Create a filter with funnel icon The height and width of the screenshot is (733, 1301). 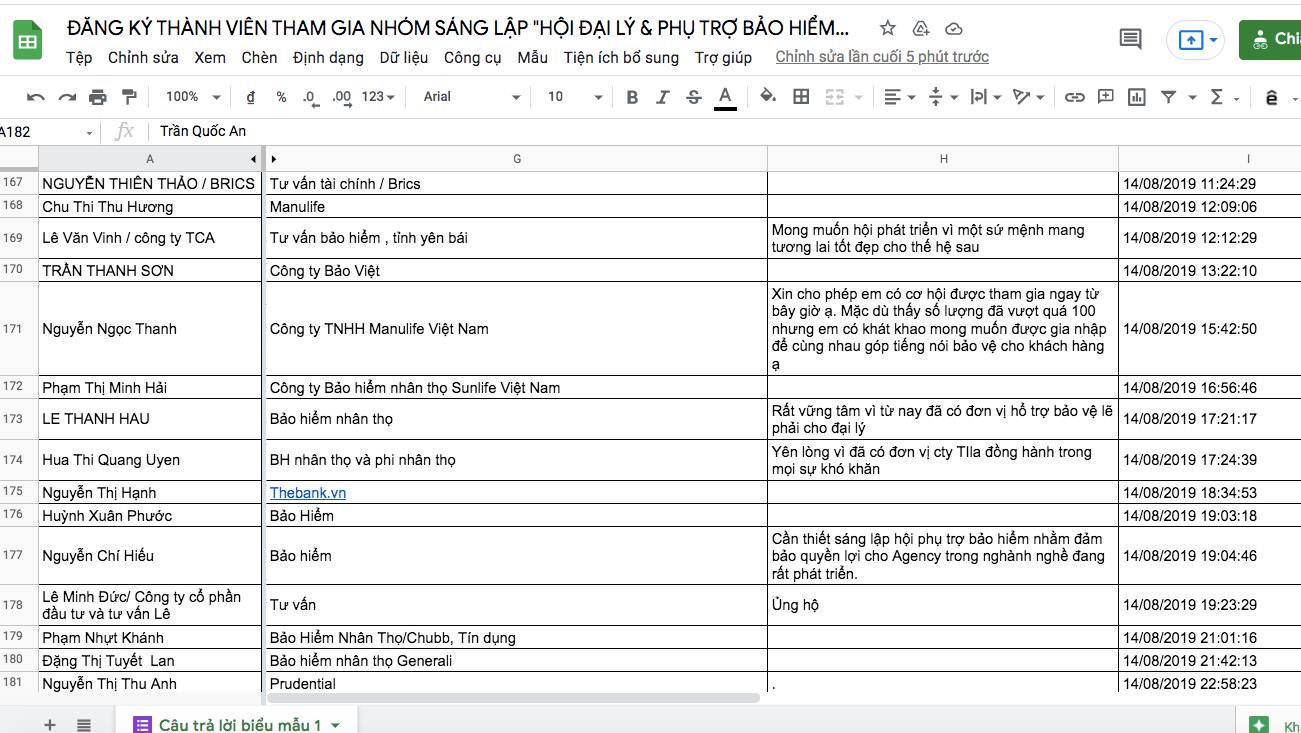coord(1168,97)
